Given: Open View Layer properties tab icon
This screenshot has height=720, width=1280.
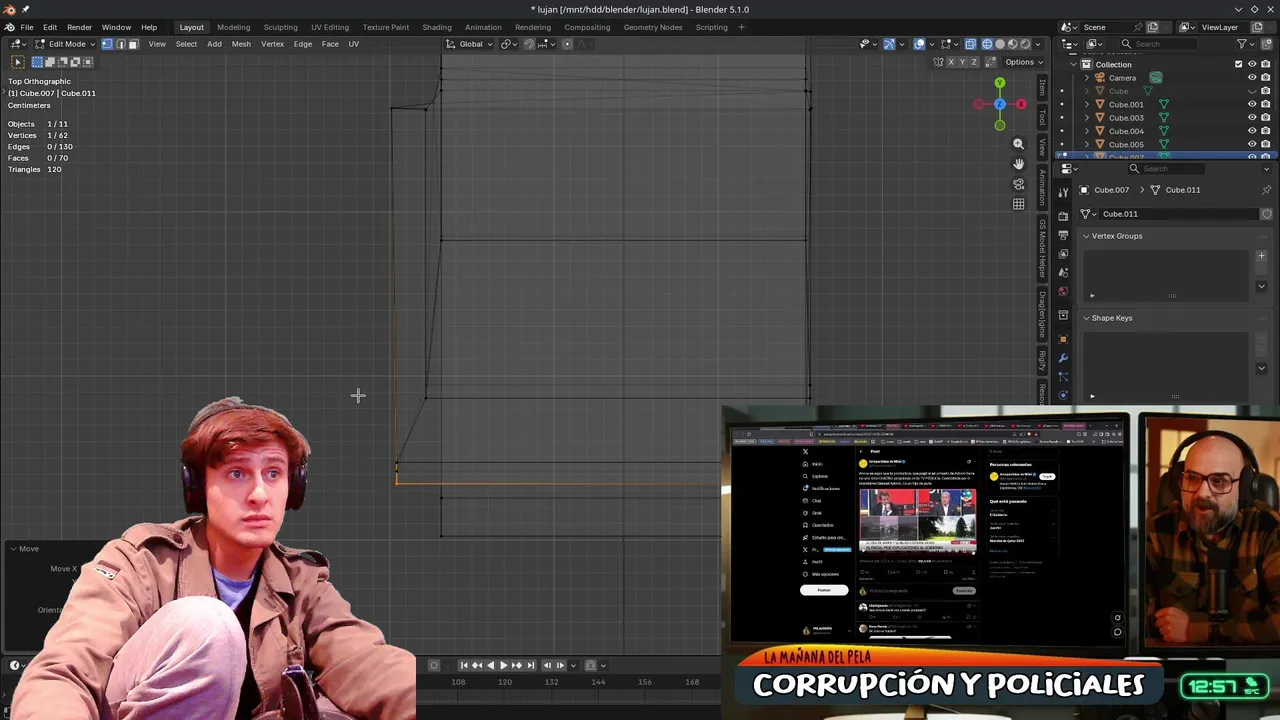Looking at the screenshot, I should pos(1063,254).
